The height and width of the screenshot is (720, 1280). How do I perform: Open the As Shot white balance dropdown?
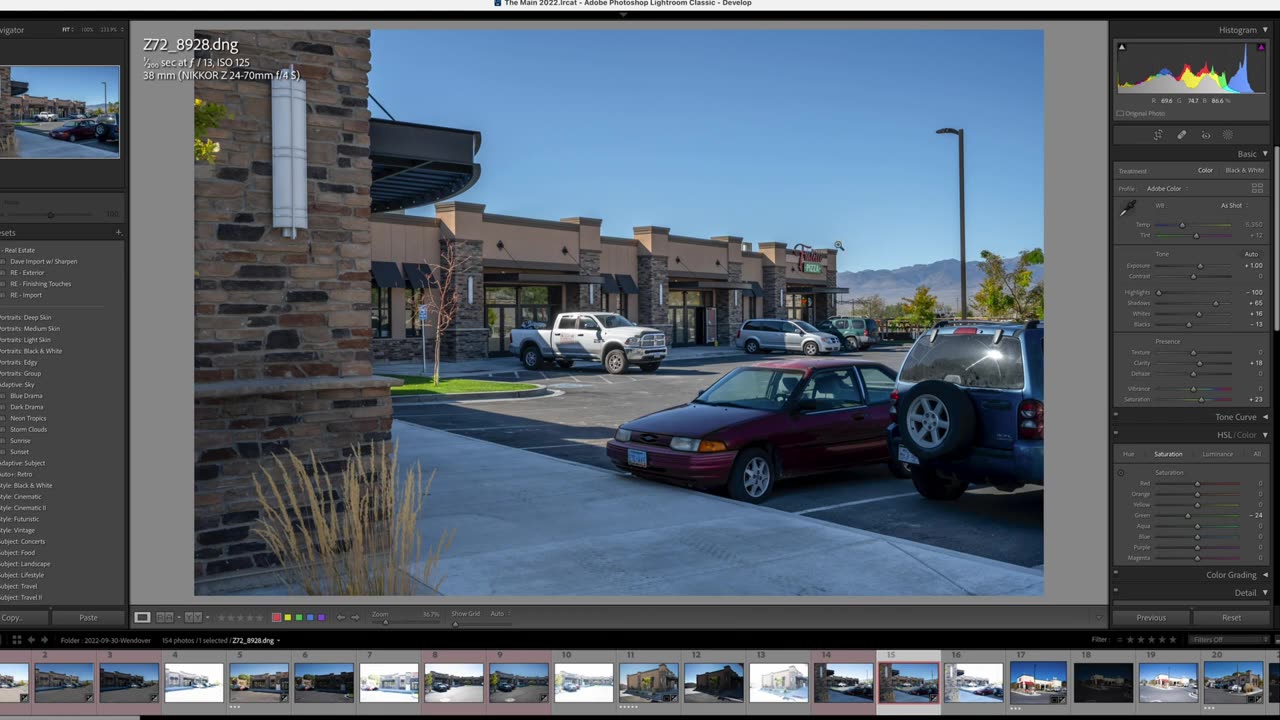click(x=1235, y=205)
